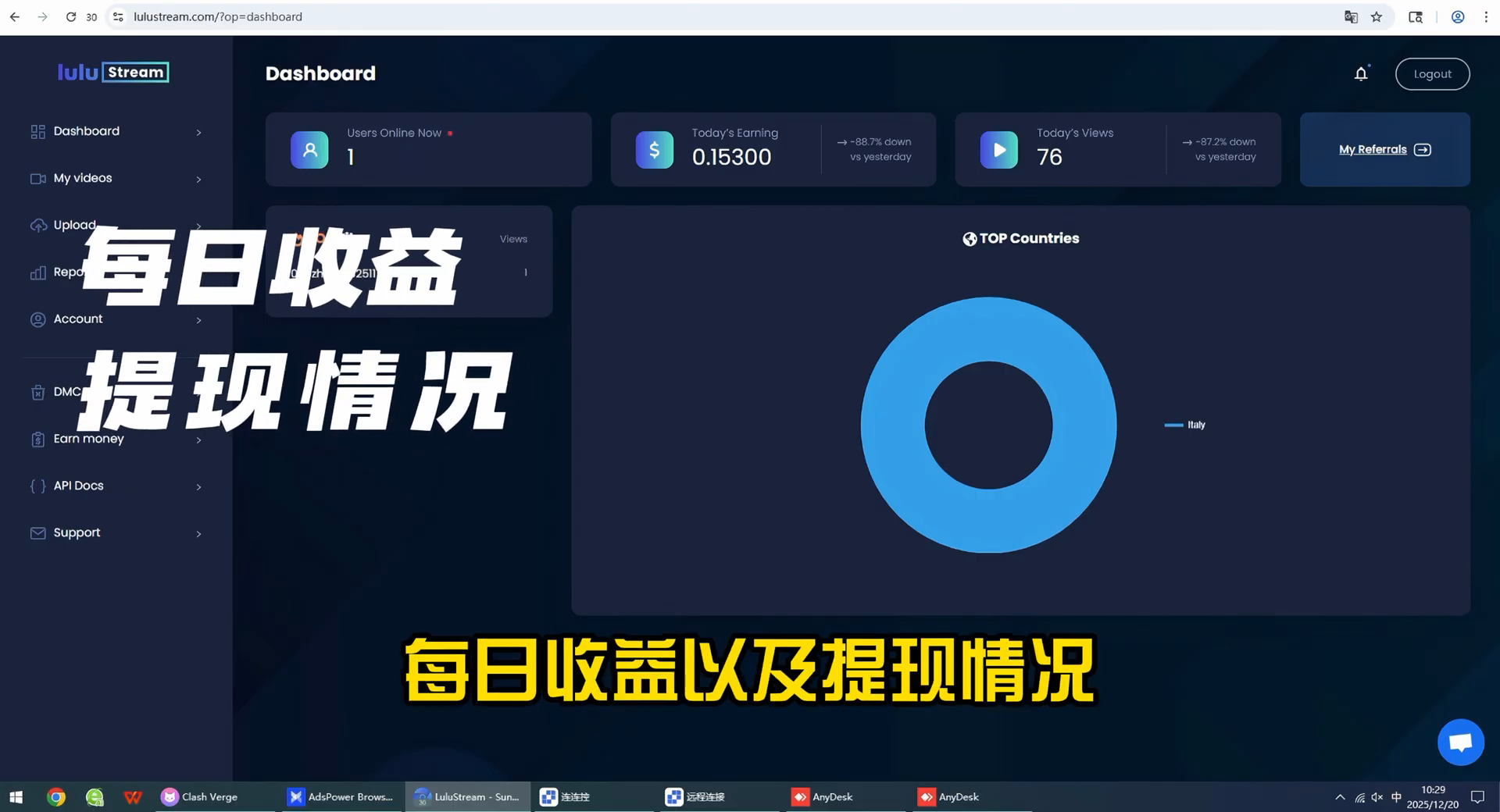Click the Reports bar chart icon
This screenshot has width=1500, height=812.
pyautogui.click(x=37, y=272)
